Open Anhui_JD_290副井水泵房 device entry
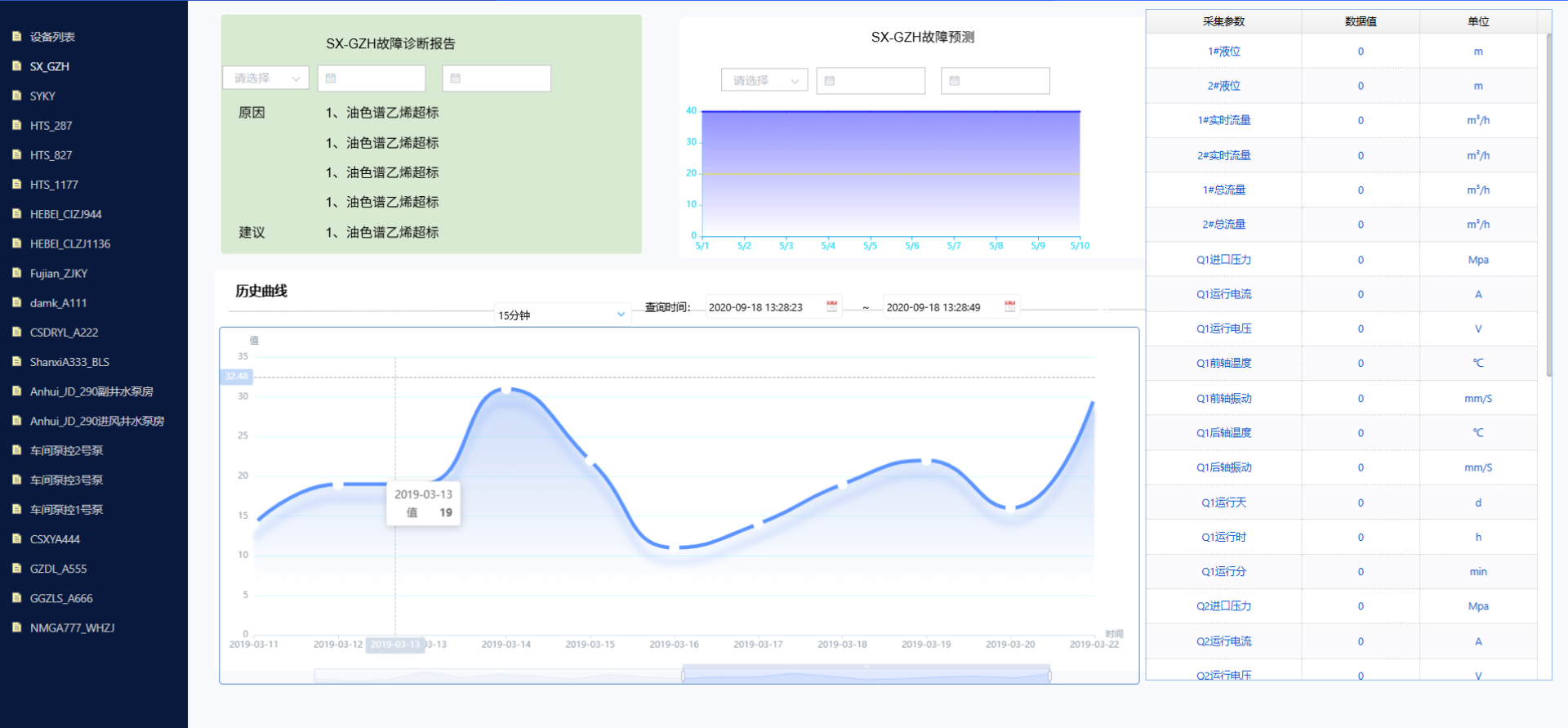 91,391
